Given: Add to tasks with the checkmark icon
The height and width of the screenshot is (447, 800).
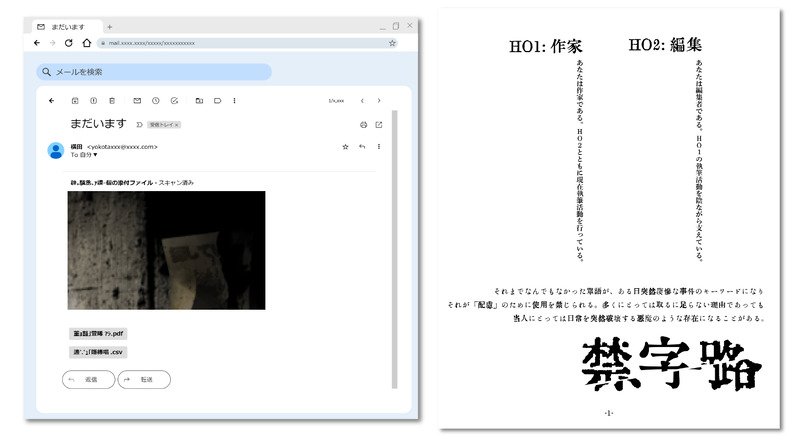Looking at the screenshot, I should click(x=174, y=101).
